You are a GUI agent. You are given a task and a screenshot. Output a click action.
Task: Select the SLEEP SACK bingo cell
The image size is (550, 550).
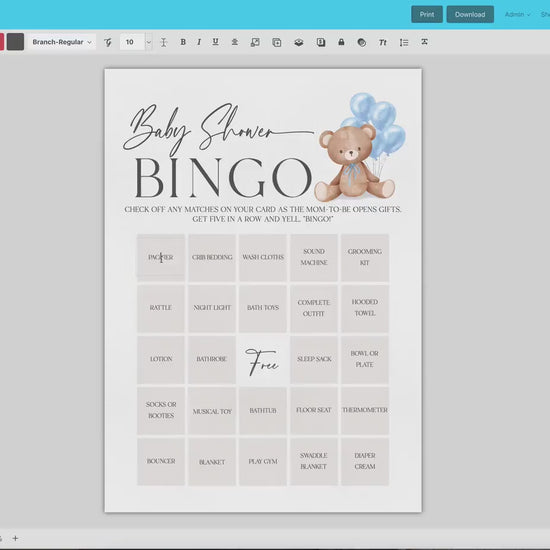(314, 360)
